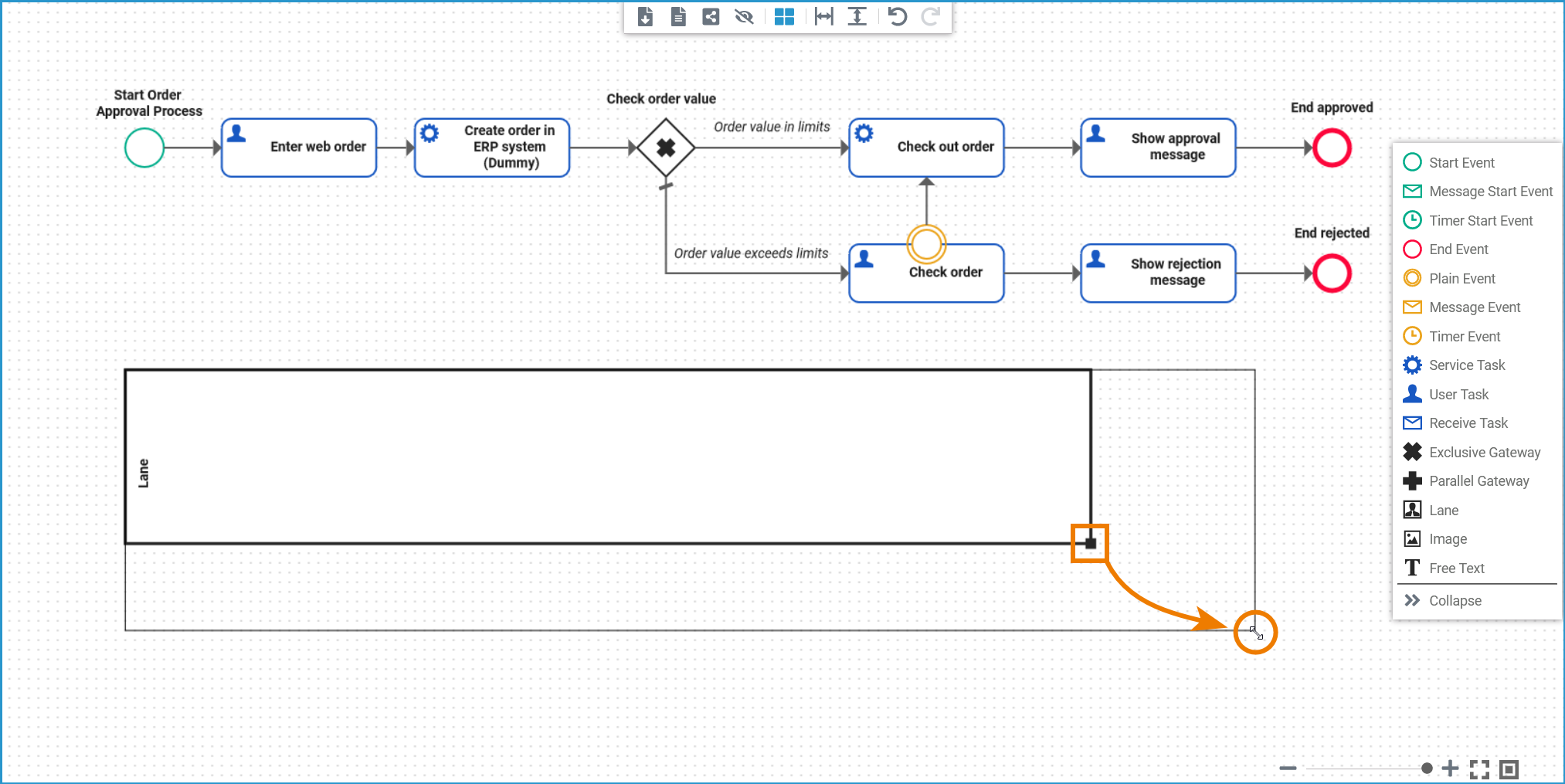Image resolution: width=1565 pixels, height=784 pixels.
Task: Select Free Text palette item
Action: [1456, 568]
